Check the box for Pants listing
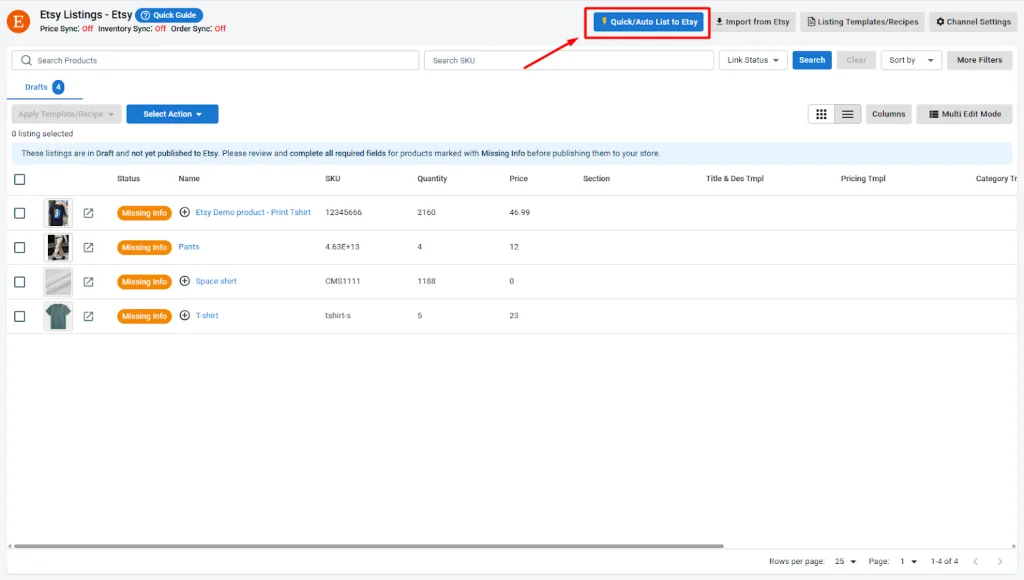This screenshot has width=1024, height=580. 19,247
